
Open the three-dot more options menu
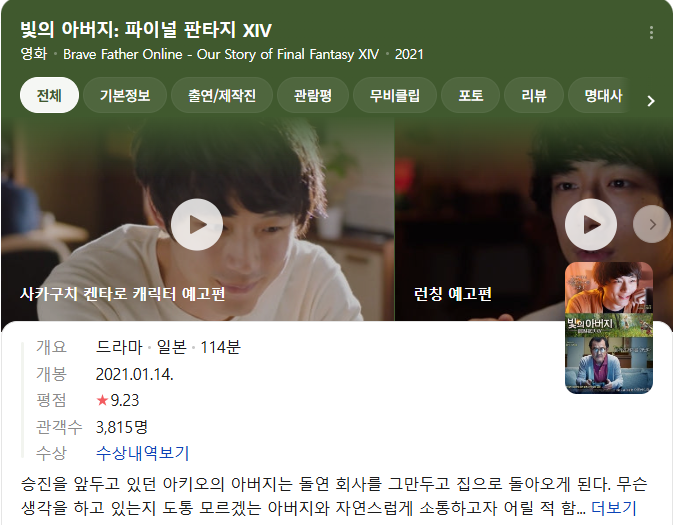[651, 33]
